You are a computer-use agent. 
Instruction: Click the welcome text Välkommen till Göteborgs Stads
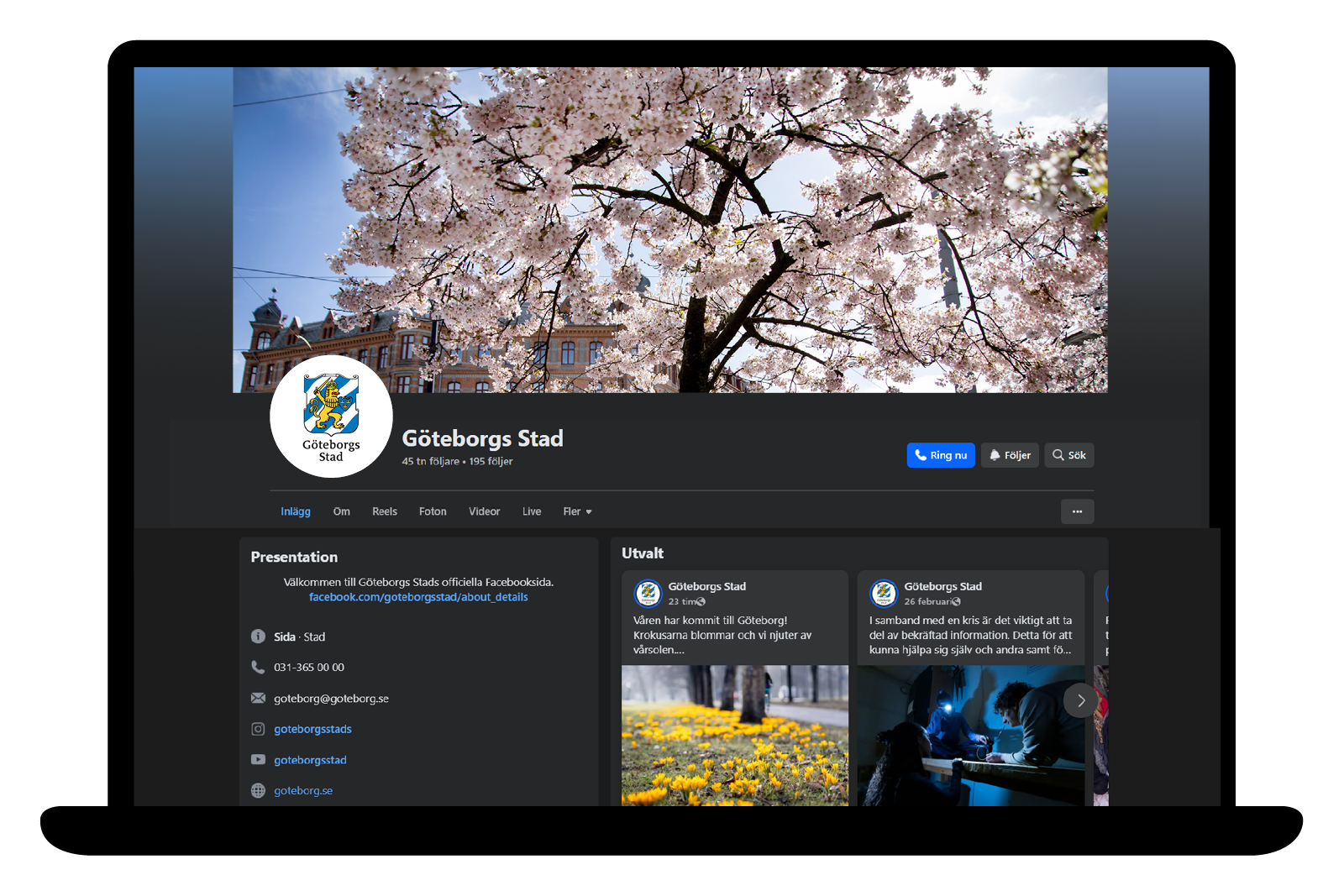[x=418, y=582]
